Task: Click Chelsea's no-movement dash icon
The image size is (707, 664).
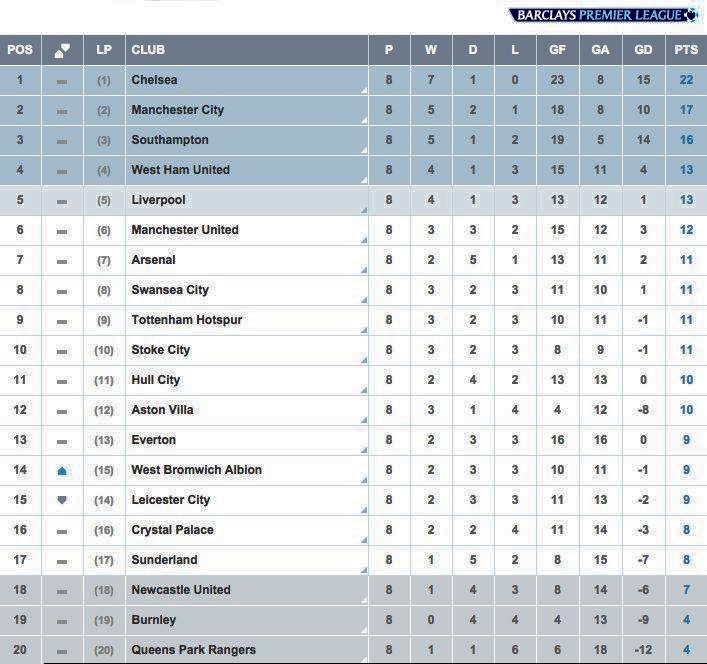Action: point(62,82)
